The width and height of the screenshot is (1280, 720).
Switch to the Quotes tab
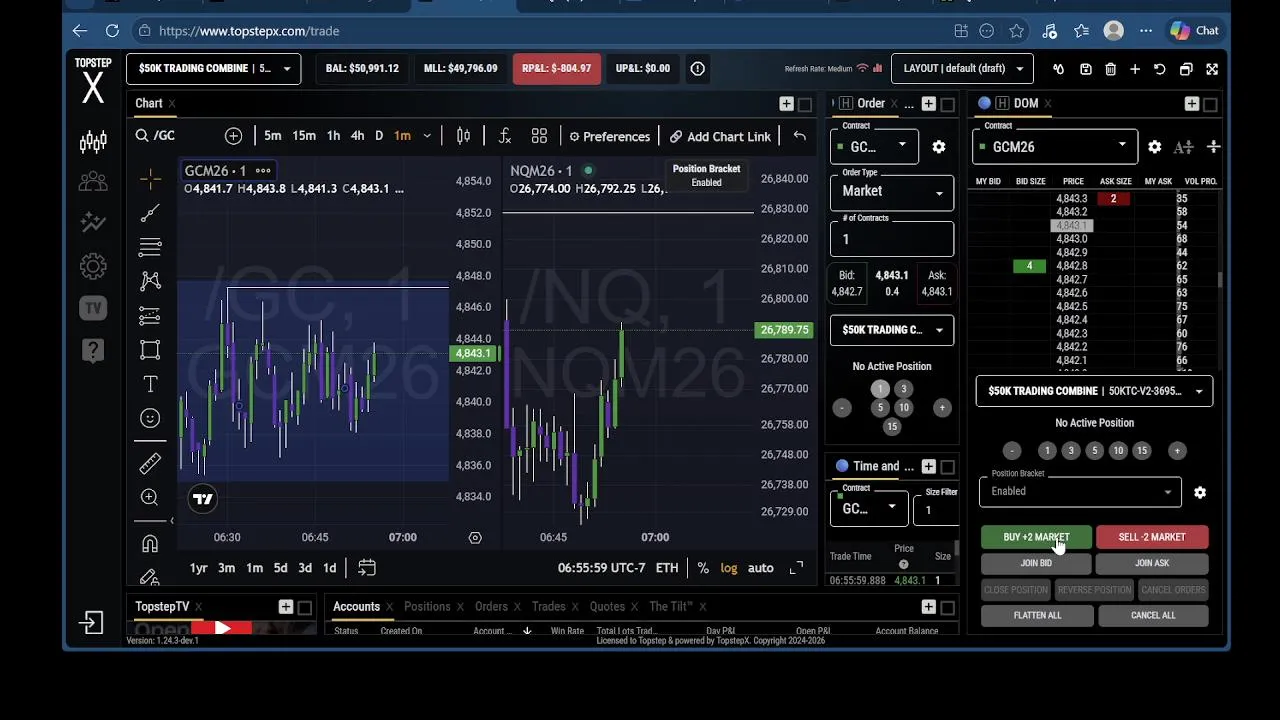[607, 606]
